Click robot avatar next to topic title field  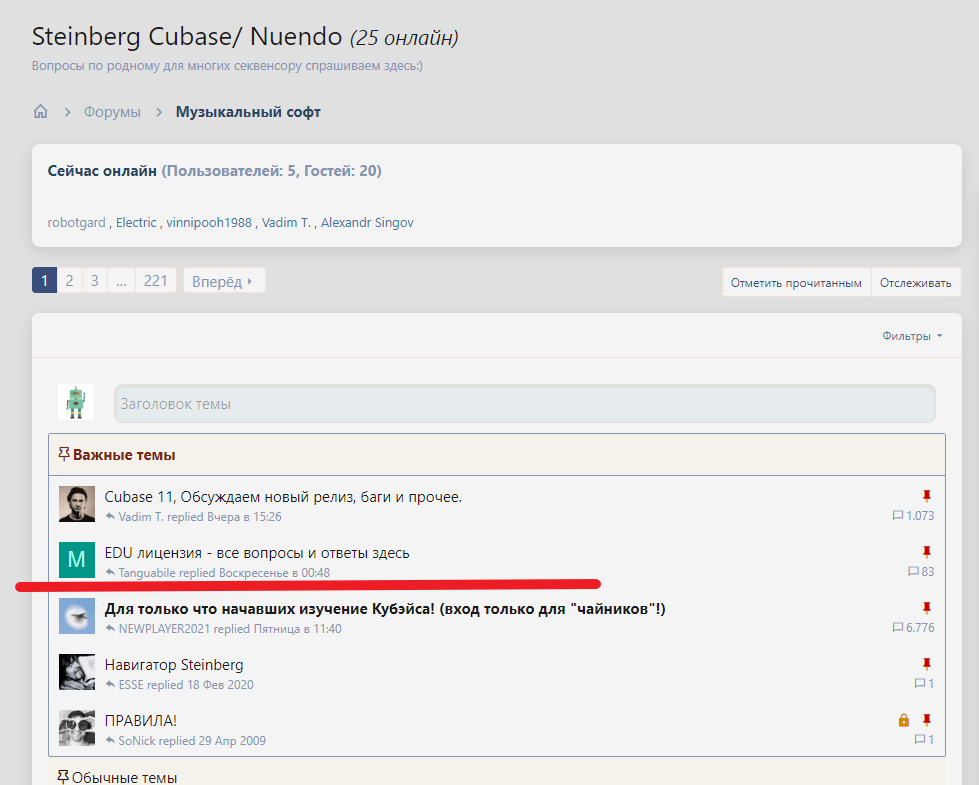point(76,402)
